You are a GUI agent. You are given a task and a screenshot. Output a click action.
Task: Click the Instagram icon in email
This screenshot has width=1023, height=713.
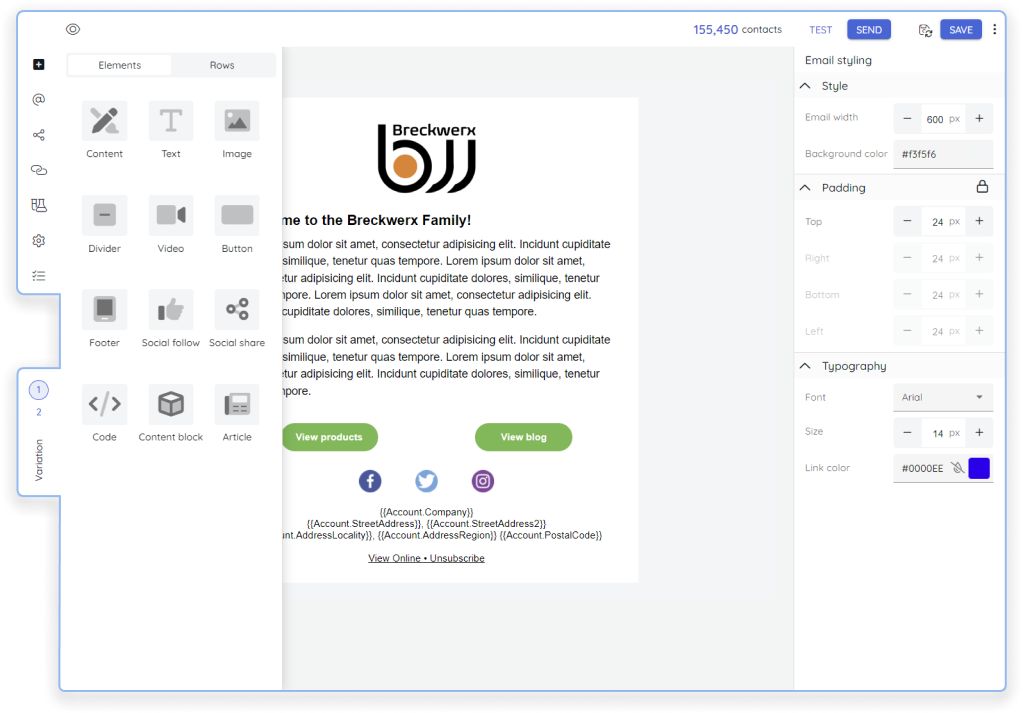click(483, 481)
